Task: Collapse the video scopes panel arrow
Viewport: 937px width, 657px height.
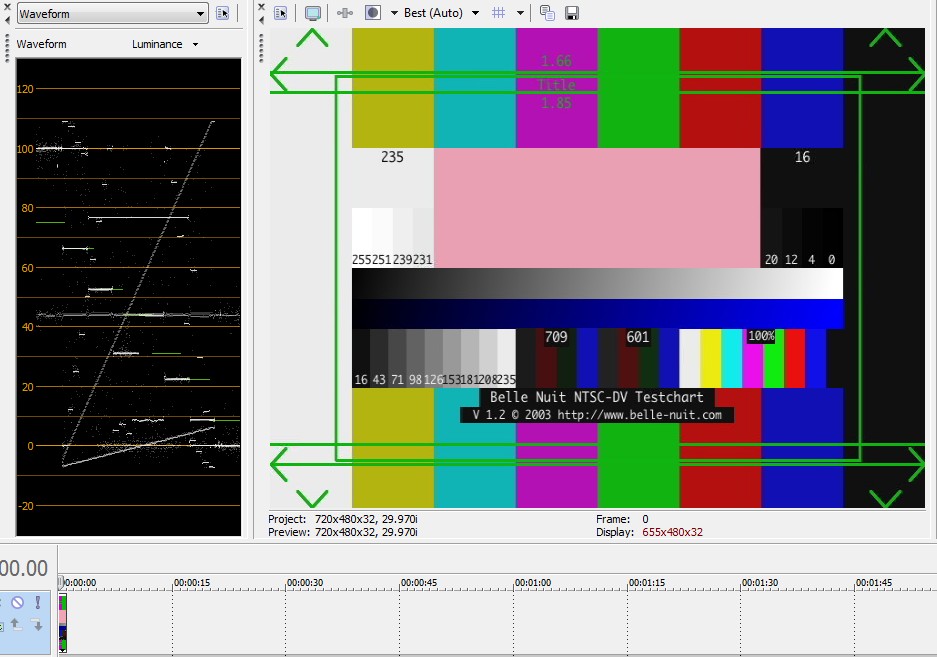Action: point(7,20)
